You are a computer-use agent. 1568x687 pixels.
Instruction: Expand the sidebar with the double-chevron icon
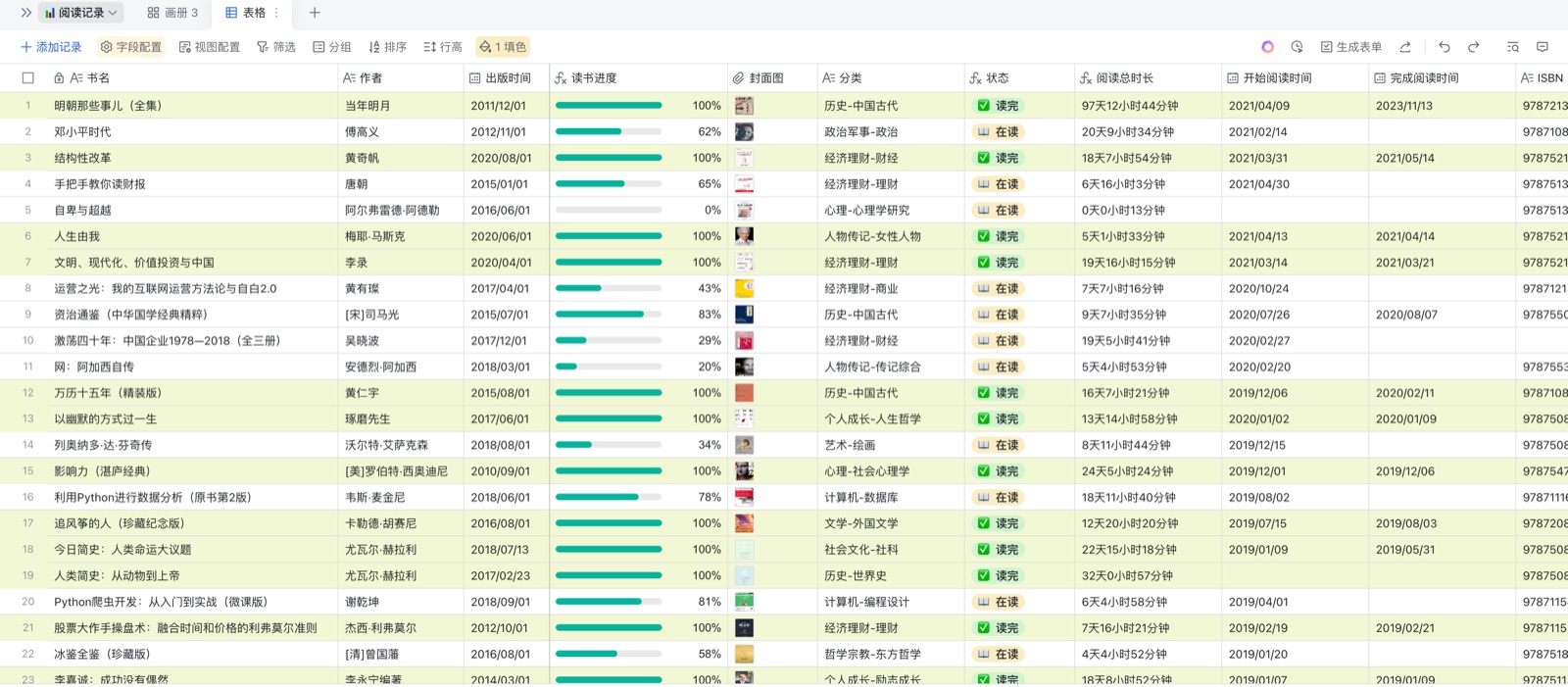25,13
